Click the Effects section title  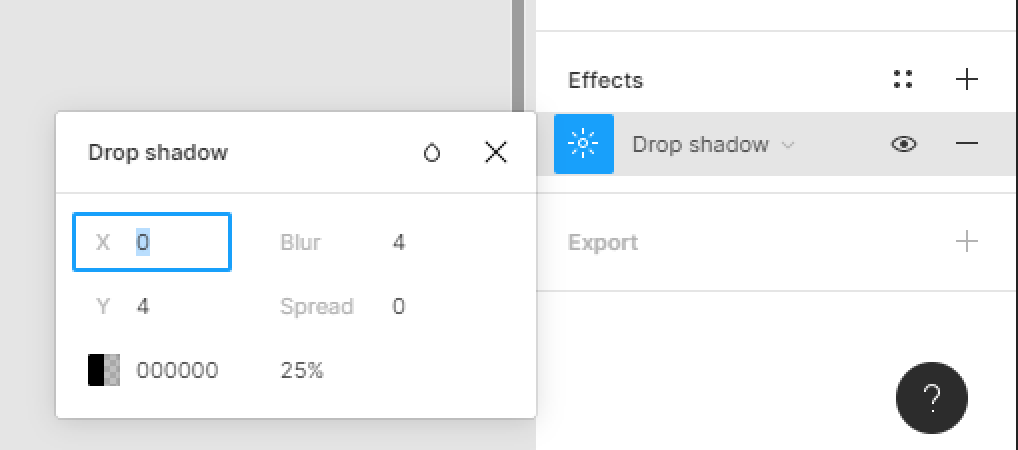[x=605, y=81]
